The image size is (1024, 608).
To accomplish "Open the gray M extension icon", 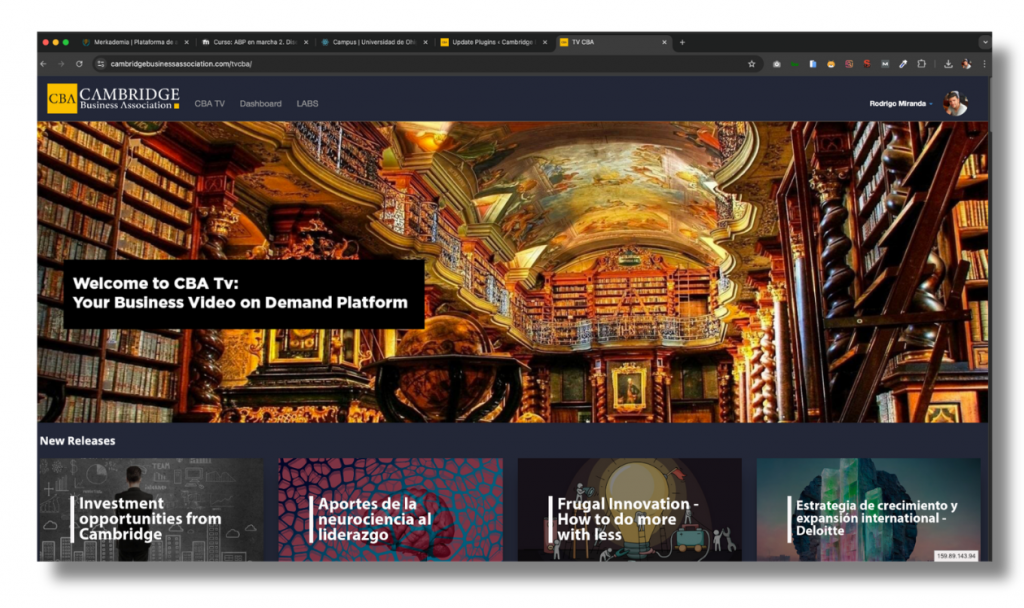I will [885, 64].
